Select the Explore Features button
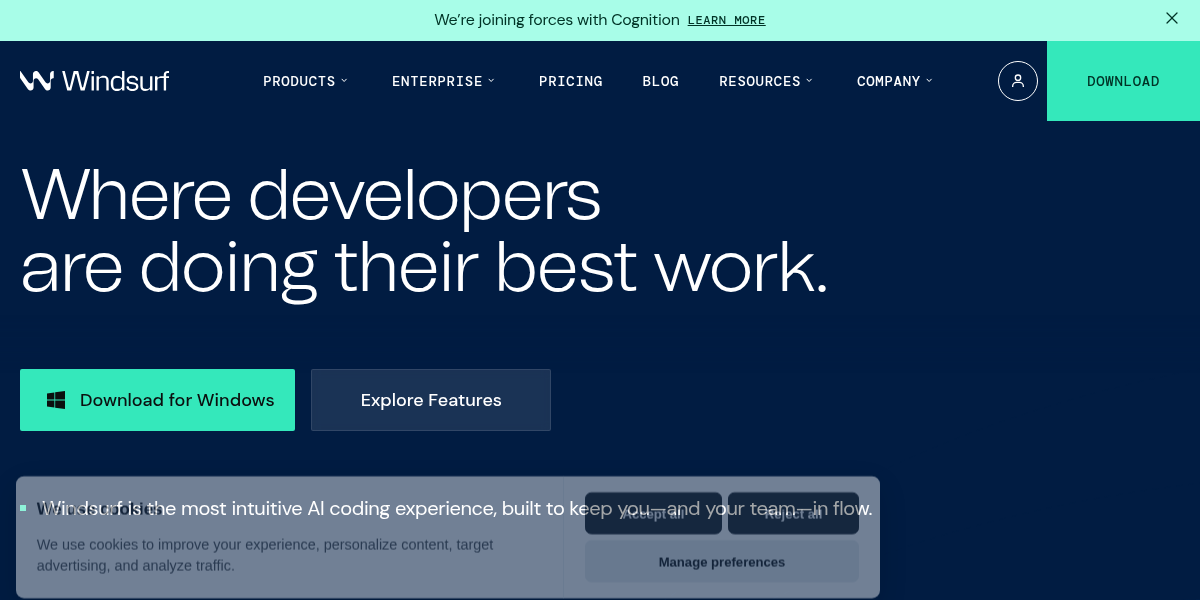The image size is (1200, 600). 430,400
